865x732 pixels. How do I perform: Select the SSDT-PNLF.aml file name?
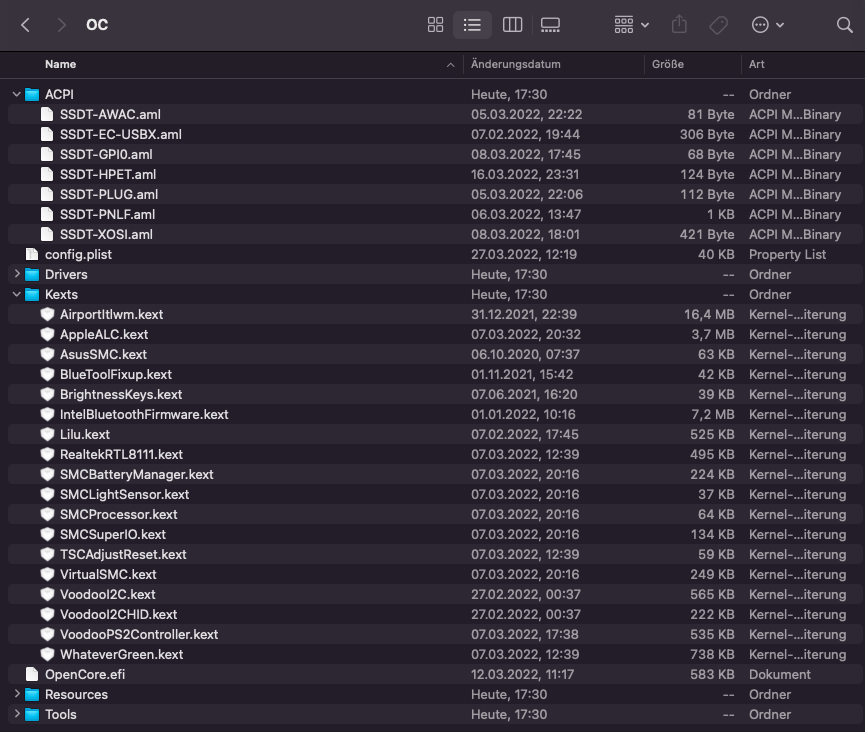pos(108,215)
